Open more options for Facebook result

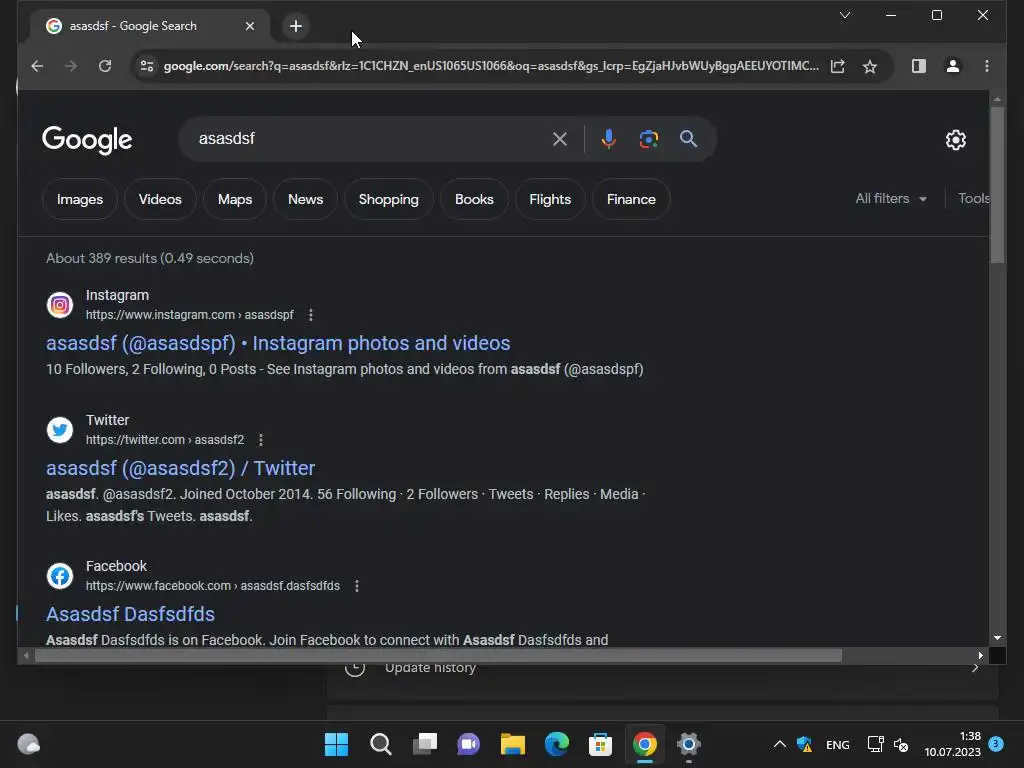click(357, 586)
